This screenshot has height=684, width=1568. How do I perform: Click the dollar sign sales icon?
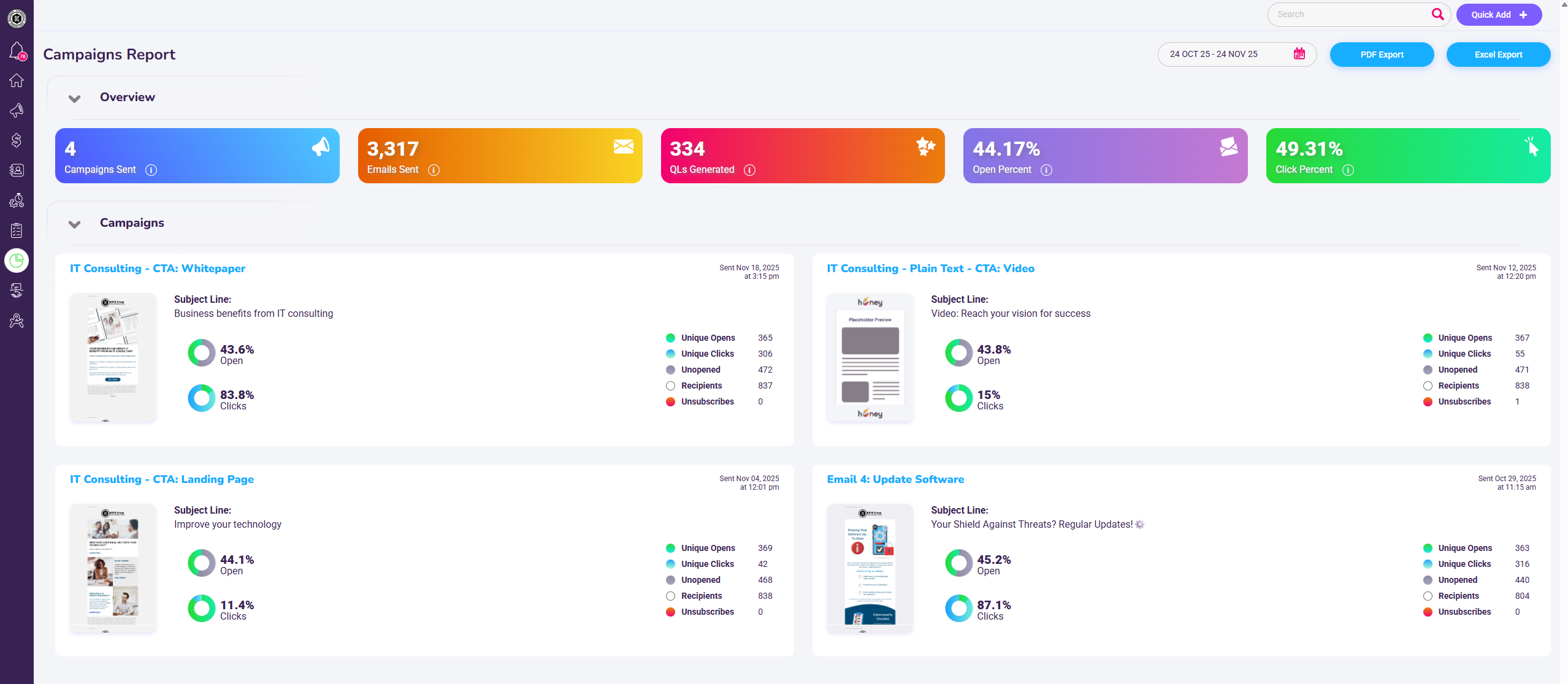point(17,140)
